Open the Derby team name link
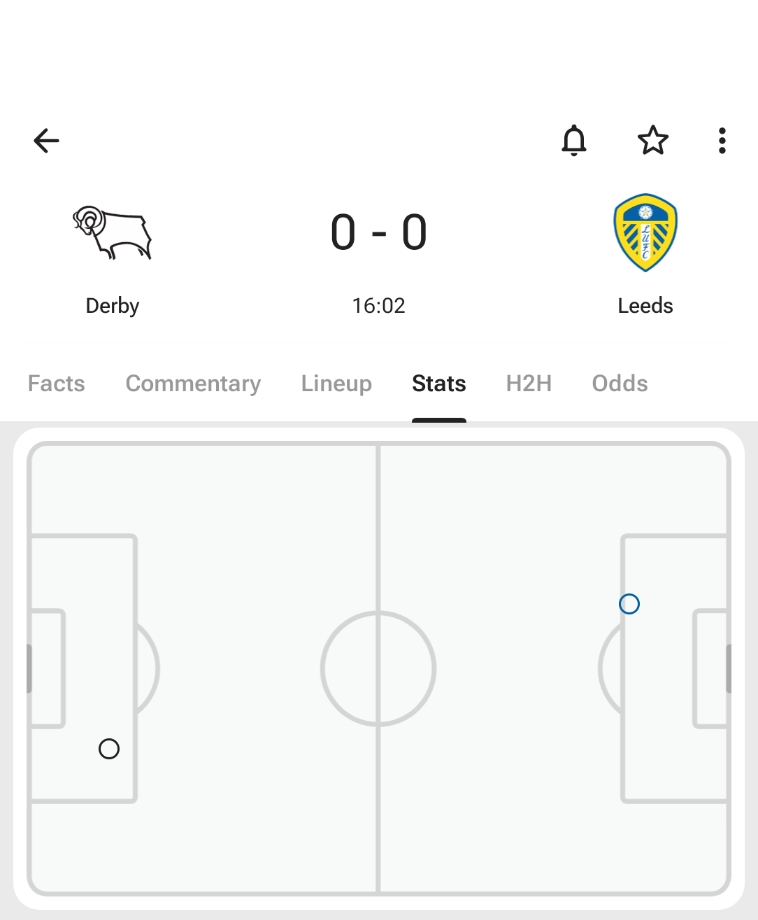Screen dimensions: 758x920 tap(112, 306)
